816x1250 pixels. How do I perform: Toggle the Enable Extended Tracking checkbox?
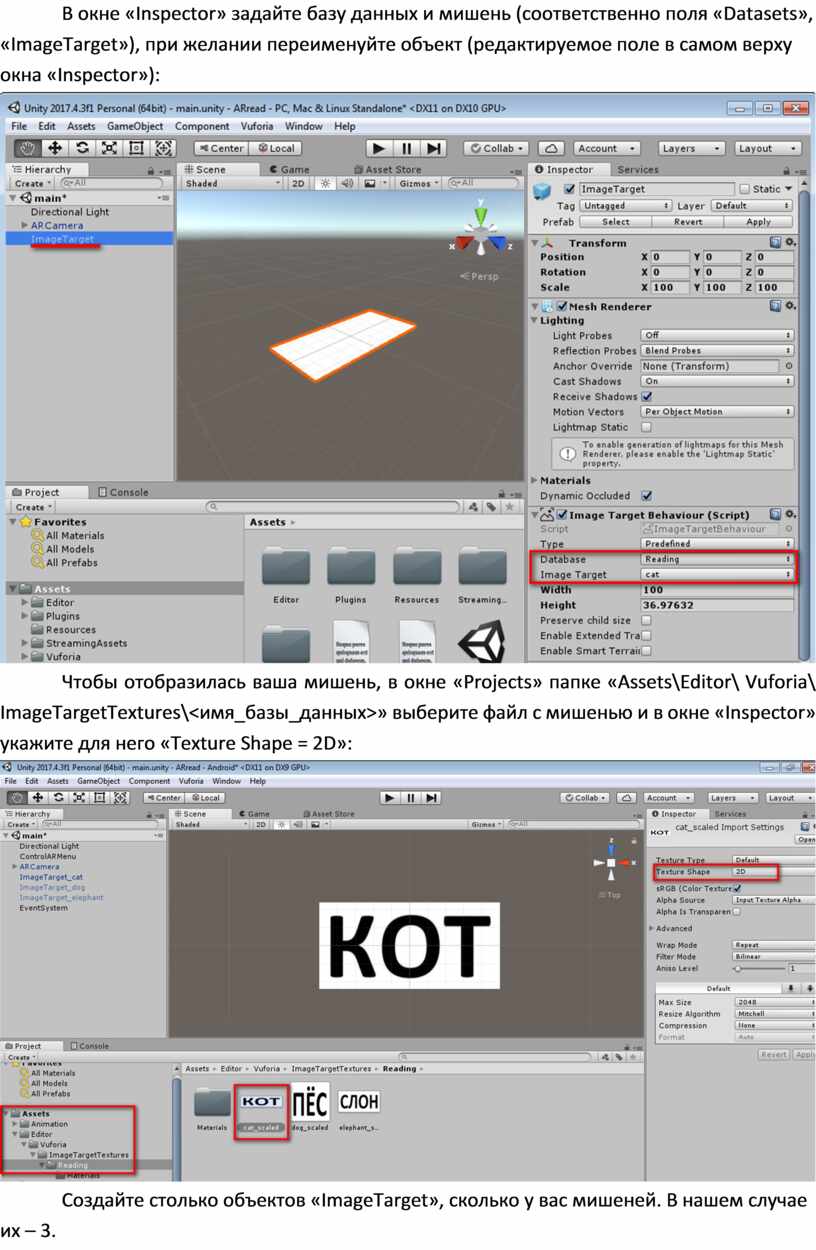coord(646,636)
